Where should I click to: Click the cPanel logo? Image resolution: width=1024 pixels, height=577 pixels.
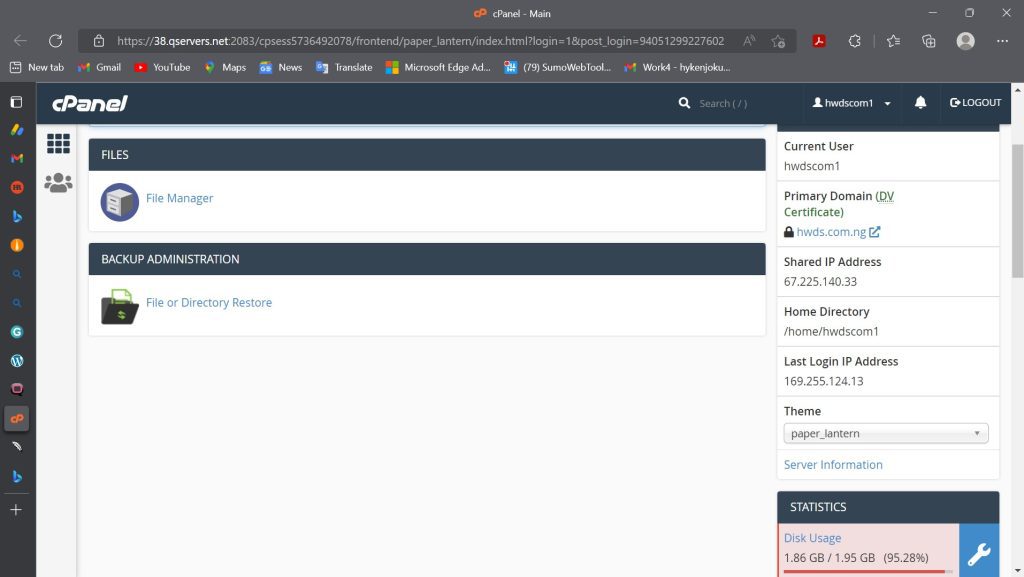(89, 103)
